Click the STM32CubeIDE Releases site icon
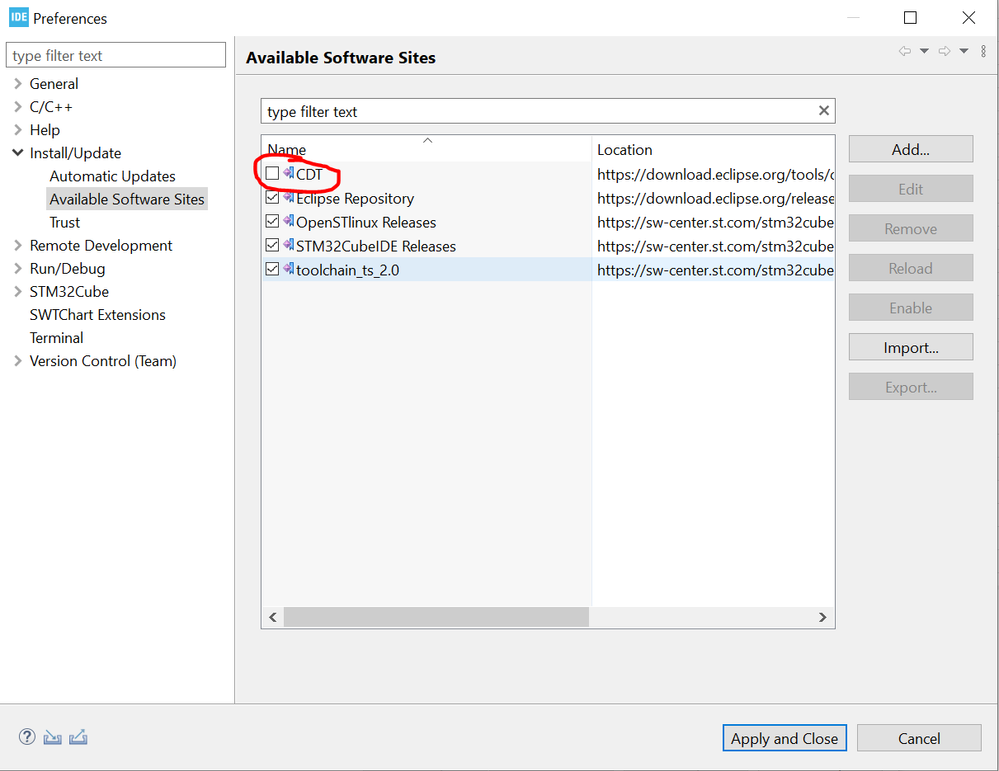Screen dimensions: 999x771 (289, 245)
